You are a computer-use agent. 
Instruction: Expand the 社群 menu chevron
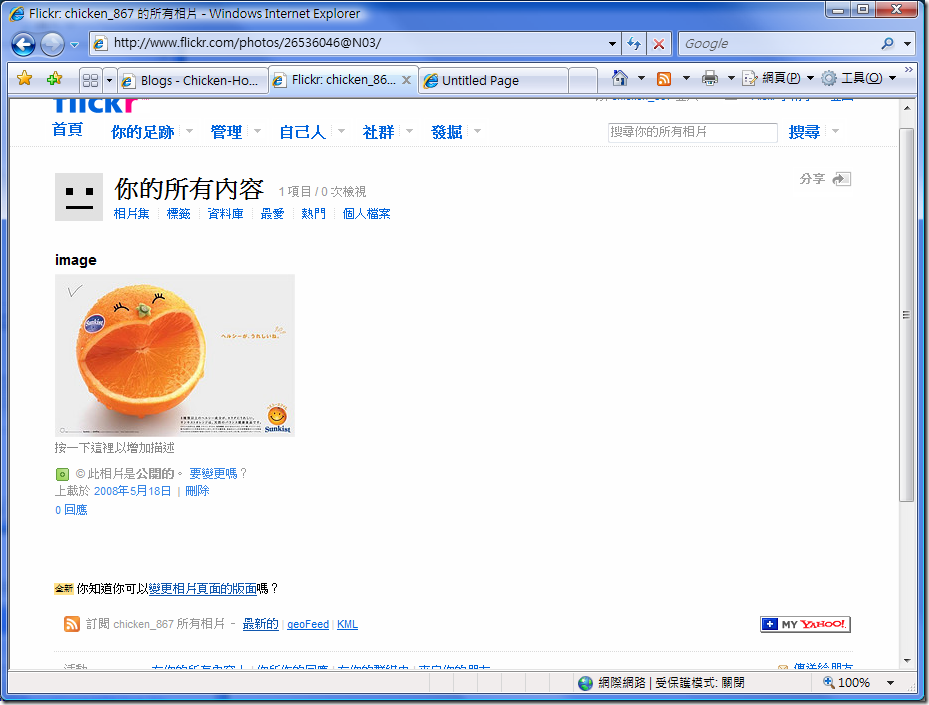click(x=409, y=131)
